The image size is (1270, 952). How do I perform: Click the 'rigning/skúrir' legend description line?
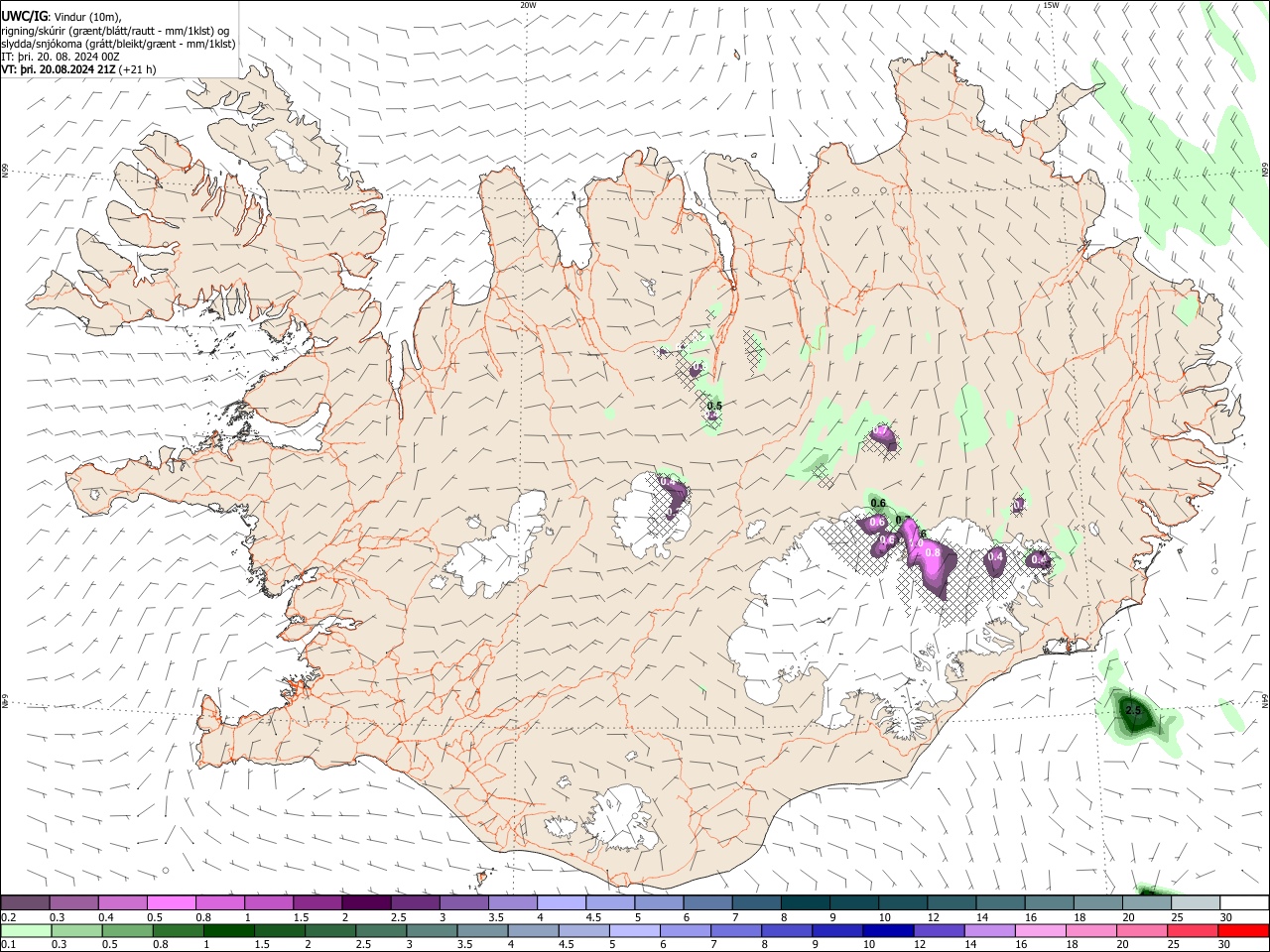click(x=115, y=31)
